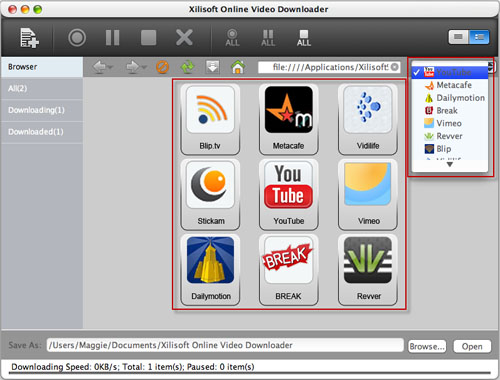This screenshot has height=380, width=500.
Task: Show the Downloaded(1) list
Action: tap(42, 132)
